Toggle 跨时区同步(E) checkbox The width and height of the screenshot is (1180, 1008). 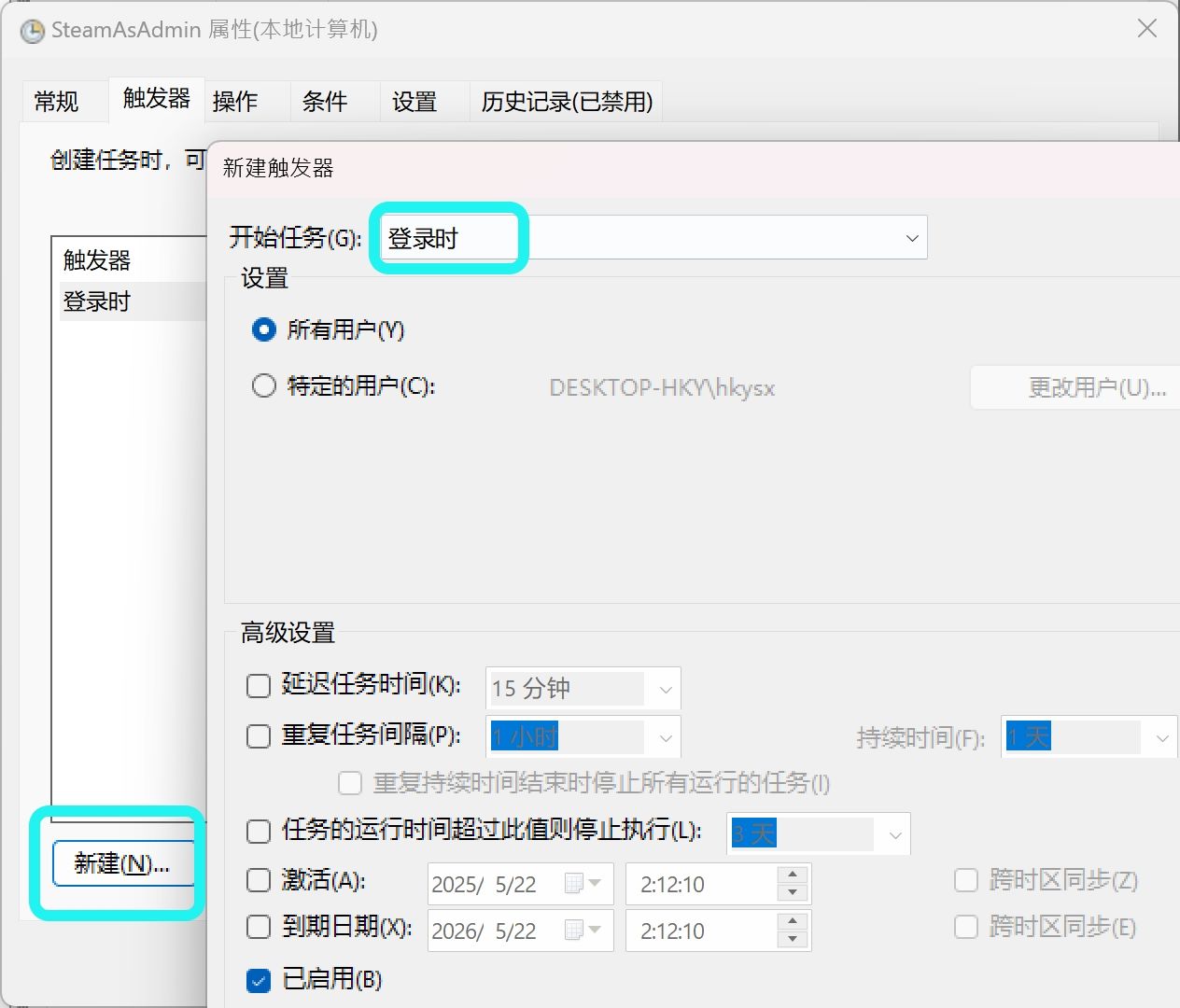coord(966,927)
